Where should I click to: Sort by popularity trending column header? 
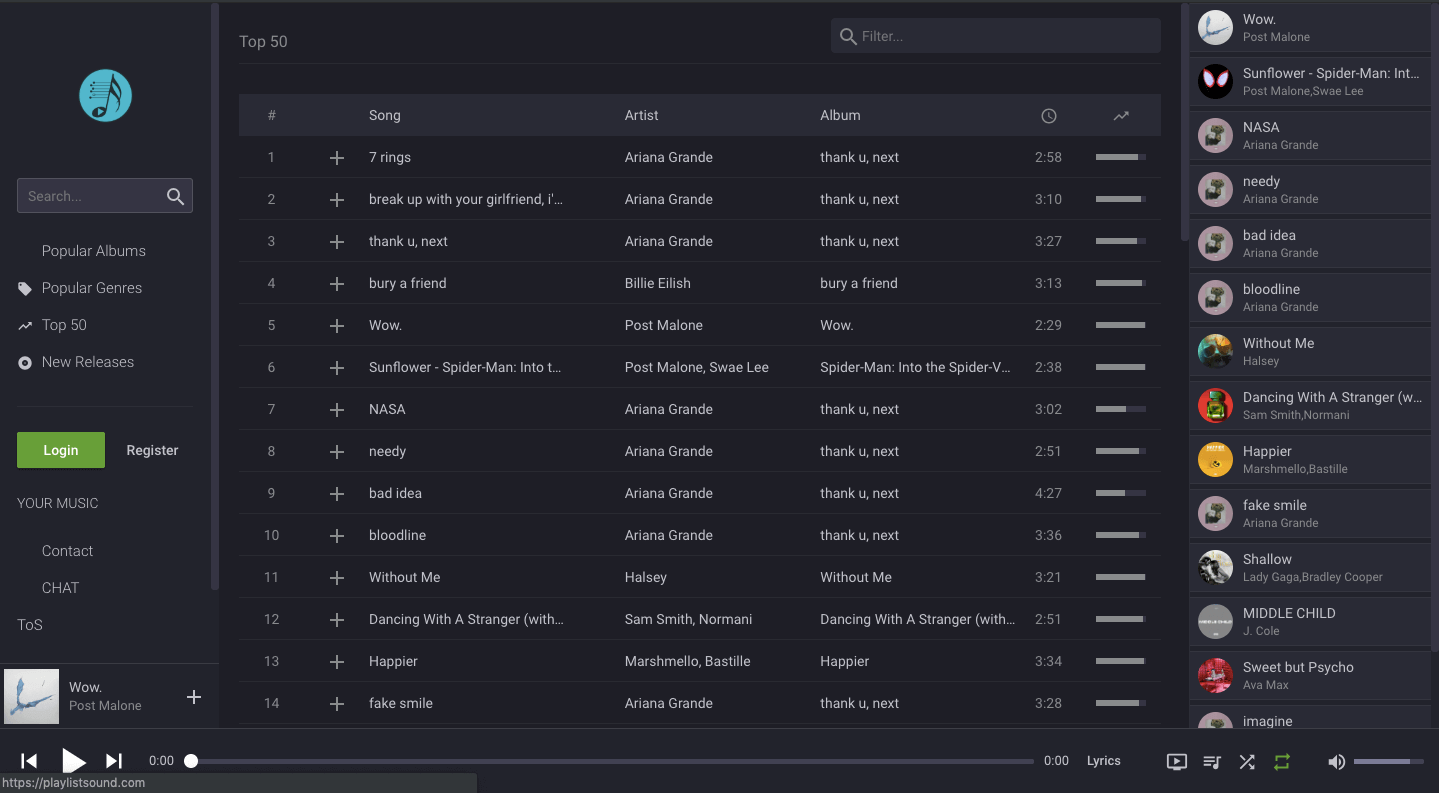tap(1121, 116)
